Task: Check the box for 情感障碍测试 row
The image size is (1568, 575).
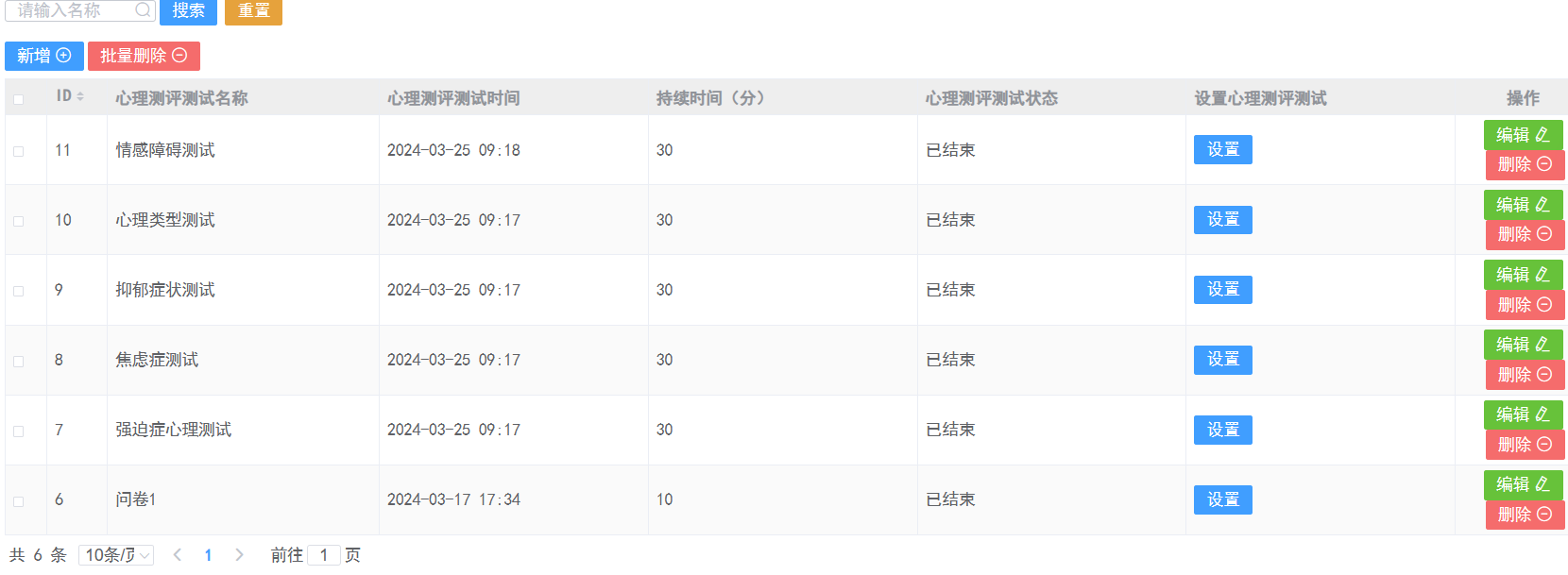Action: tap(18, 151)
